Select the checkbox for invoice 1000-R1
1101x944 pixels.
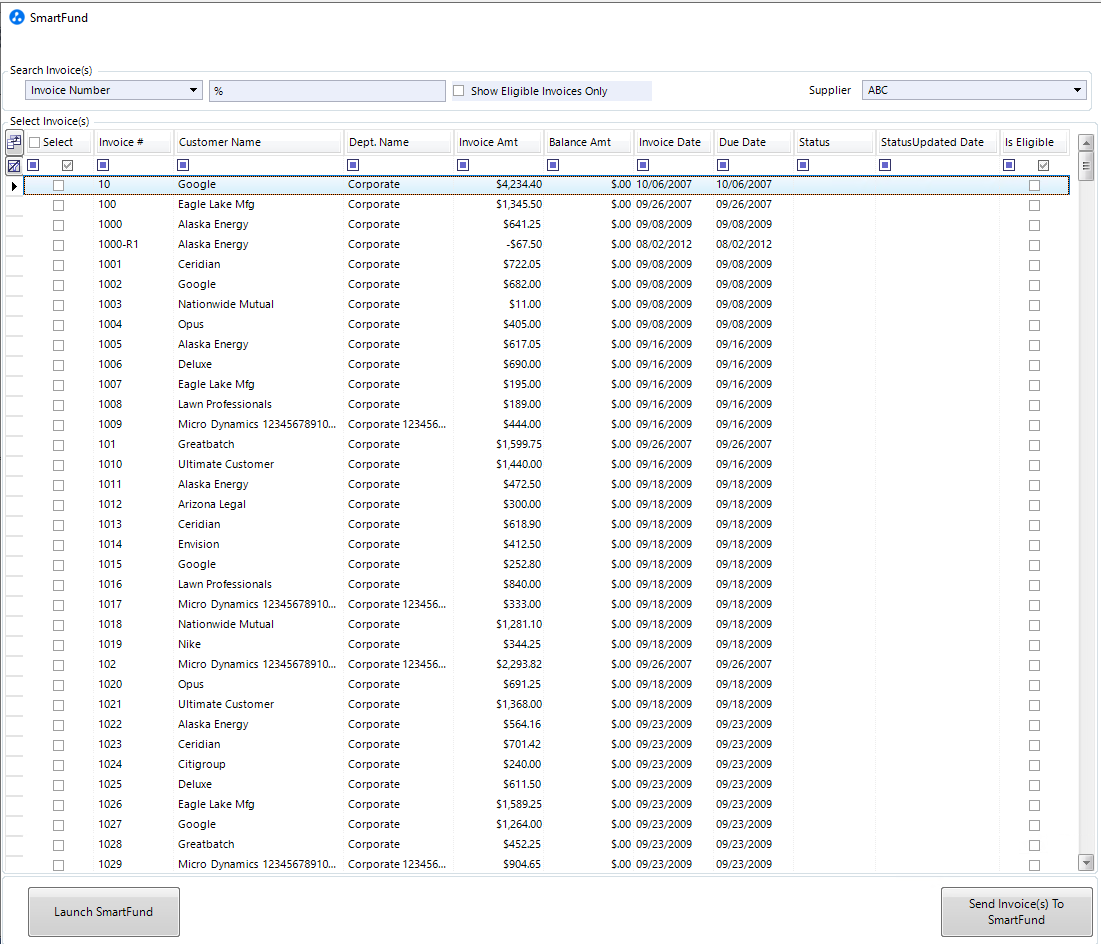(x=58, y=245)
